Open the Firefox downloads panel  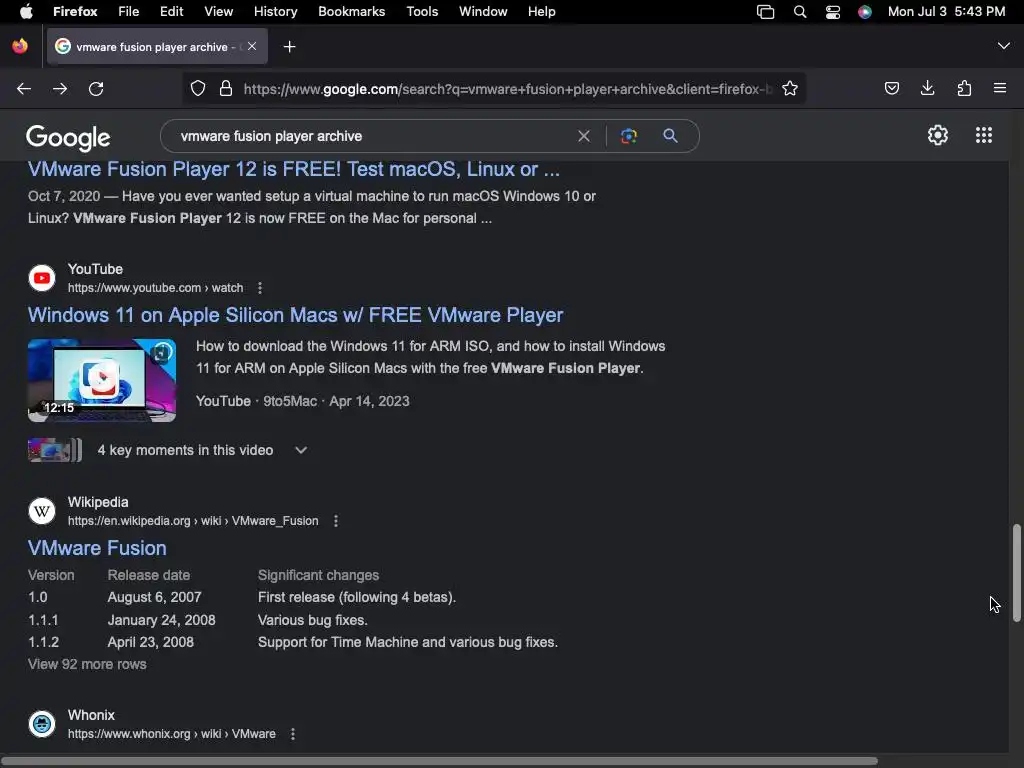click(927, 88)
